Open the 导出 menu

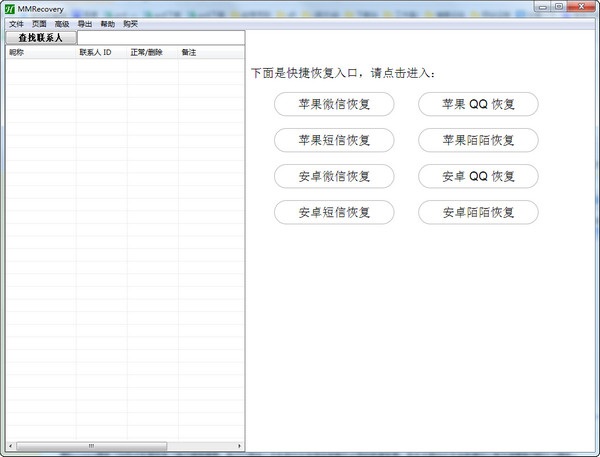(x=85, y=23)
